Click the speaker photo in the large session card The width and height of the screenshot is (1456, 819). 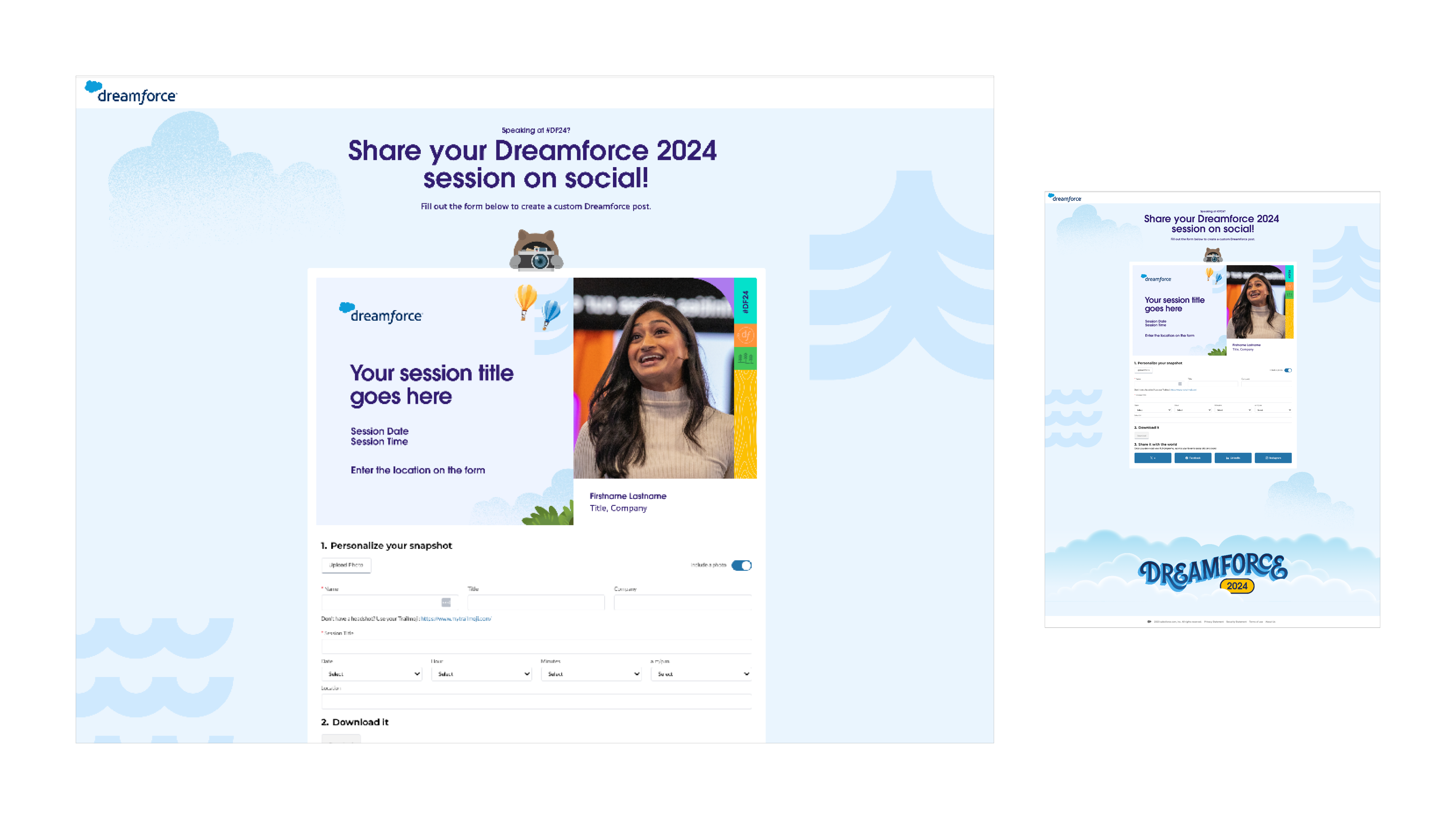pos(653,379)
